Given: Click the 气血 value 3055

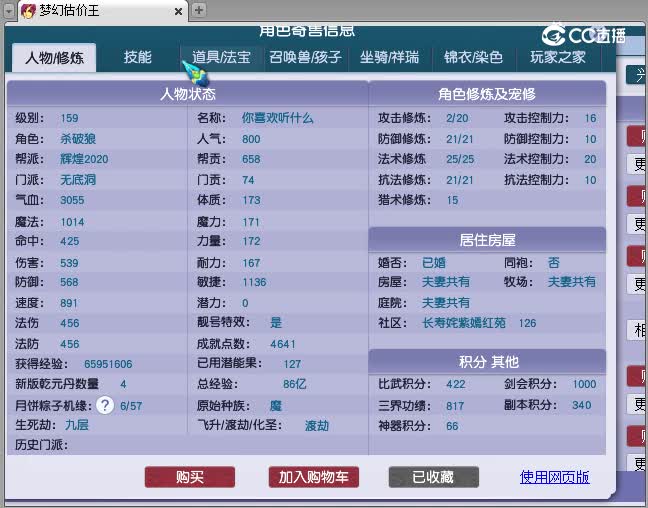Looking at the screenshot, I should (x=72, y=200).
